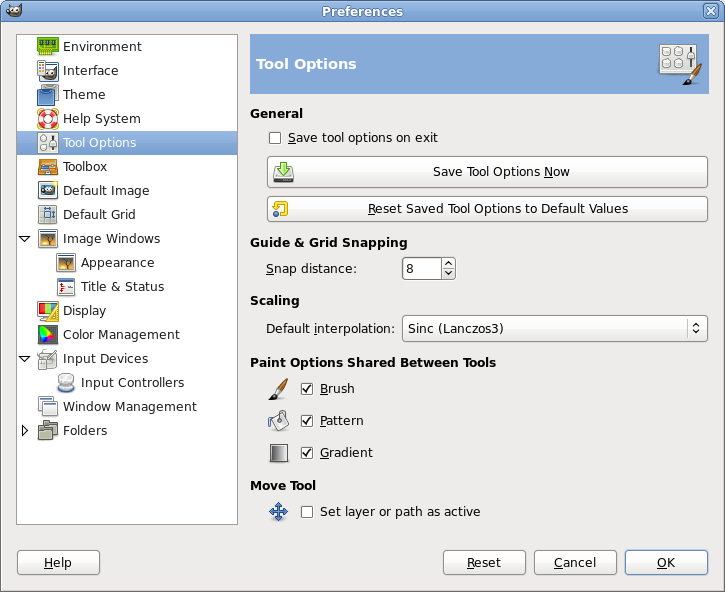
Task: Select Display preferences page
Action: pos(84,311)
